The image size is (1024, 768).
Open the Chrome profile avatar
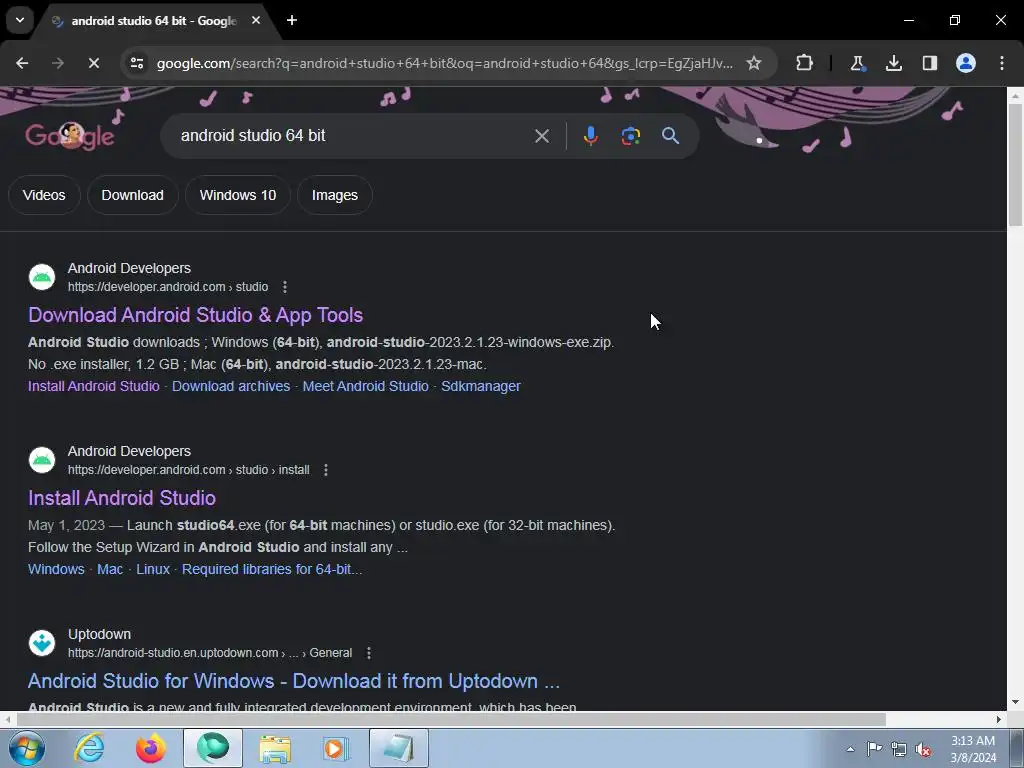click(x=965, y=63)
